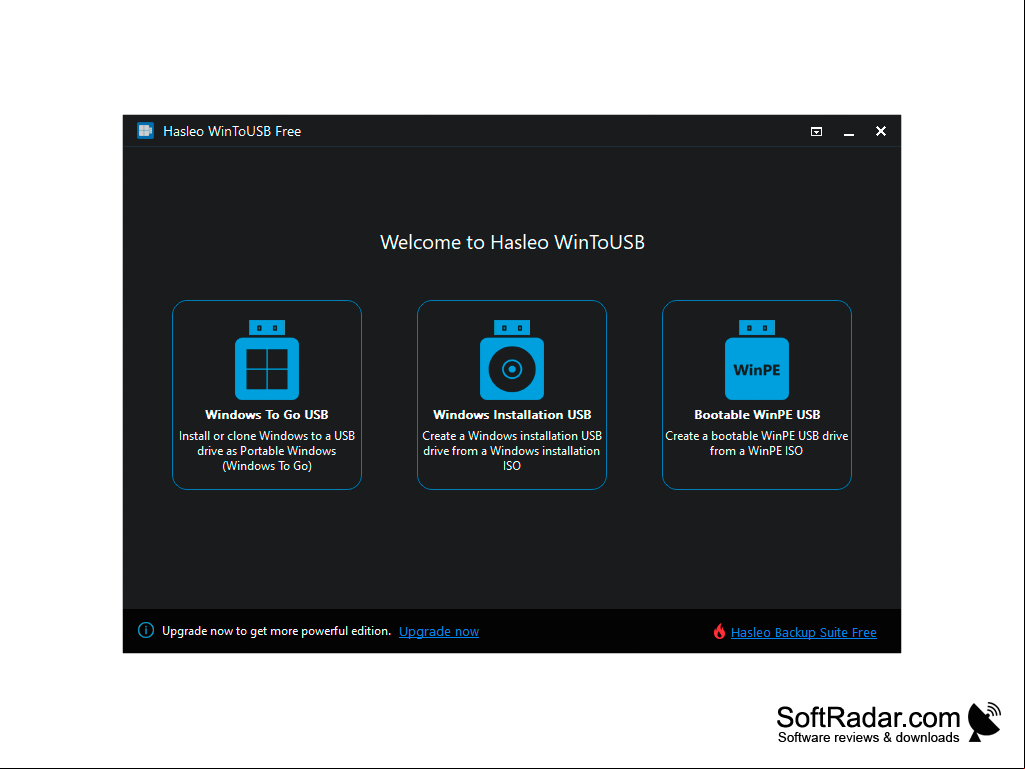Click the 'Upgrade now to get more powerful edition' text
The image size is (1025, 769).
click(277, 631)
